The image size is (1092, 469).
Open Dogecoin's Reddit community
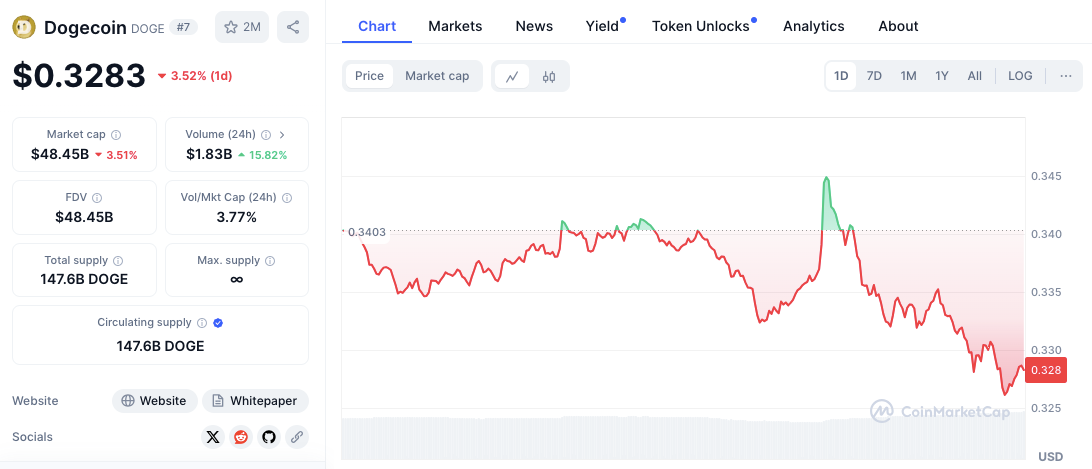tap(240, 437)
